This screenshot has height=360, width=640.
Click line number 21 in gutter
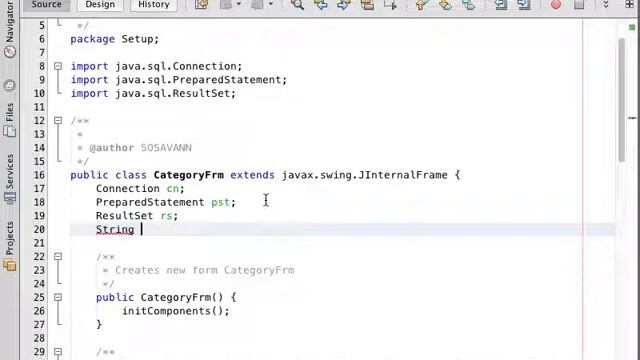pyautogui.click(x=39, y=243)
